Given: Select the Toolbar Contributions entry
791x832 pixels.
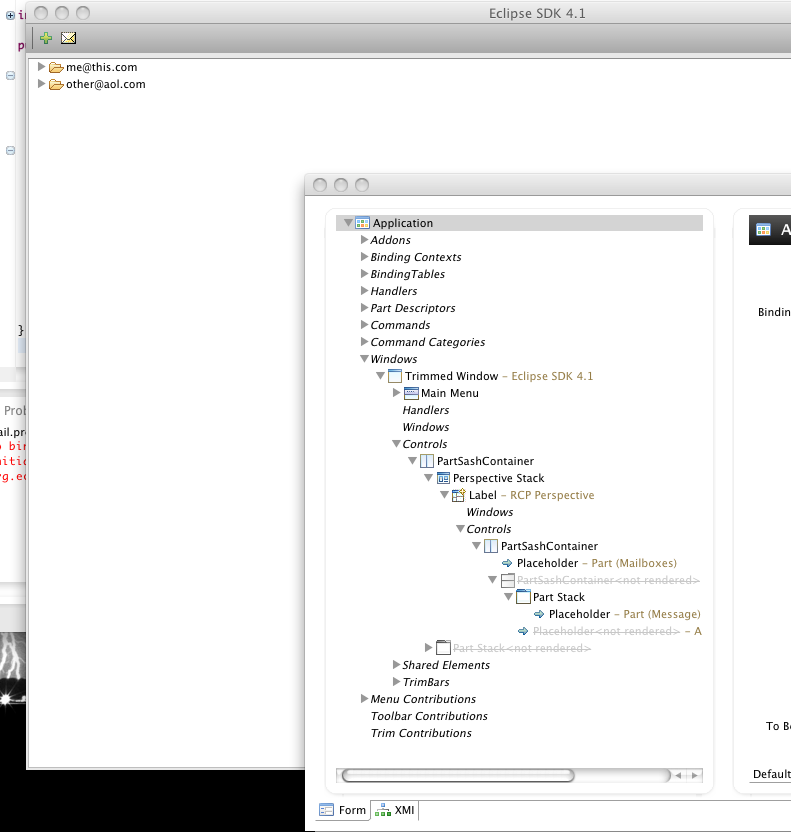Looking at the screenshot, I should coord(429,716).
